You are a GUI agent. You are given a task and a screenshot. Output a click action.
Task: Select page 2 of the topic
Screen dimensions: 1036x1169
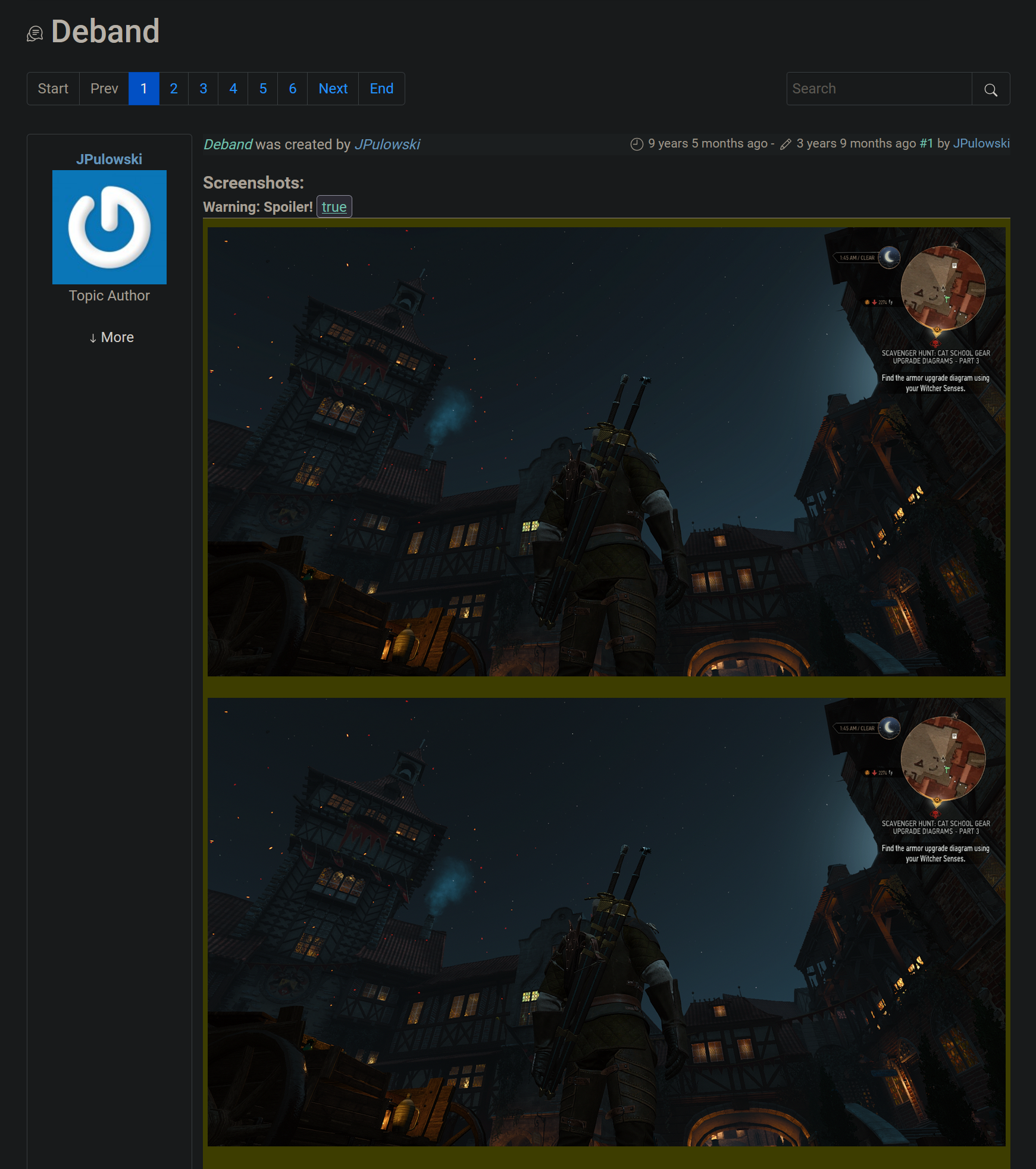[x=173, y=88]
